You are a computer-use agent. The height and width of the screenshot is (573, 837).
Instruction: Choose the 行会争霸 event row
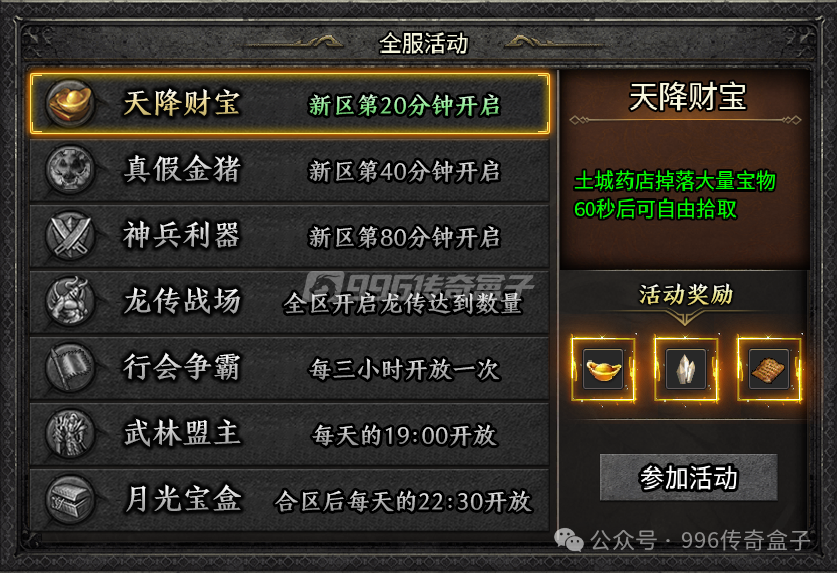[289, 368]
